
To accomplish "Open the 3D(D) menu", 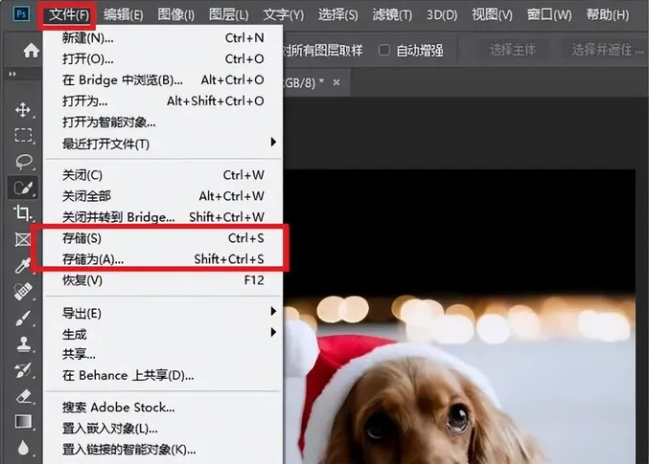I will tap(442, 15).
